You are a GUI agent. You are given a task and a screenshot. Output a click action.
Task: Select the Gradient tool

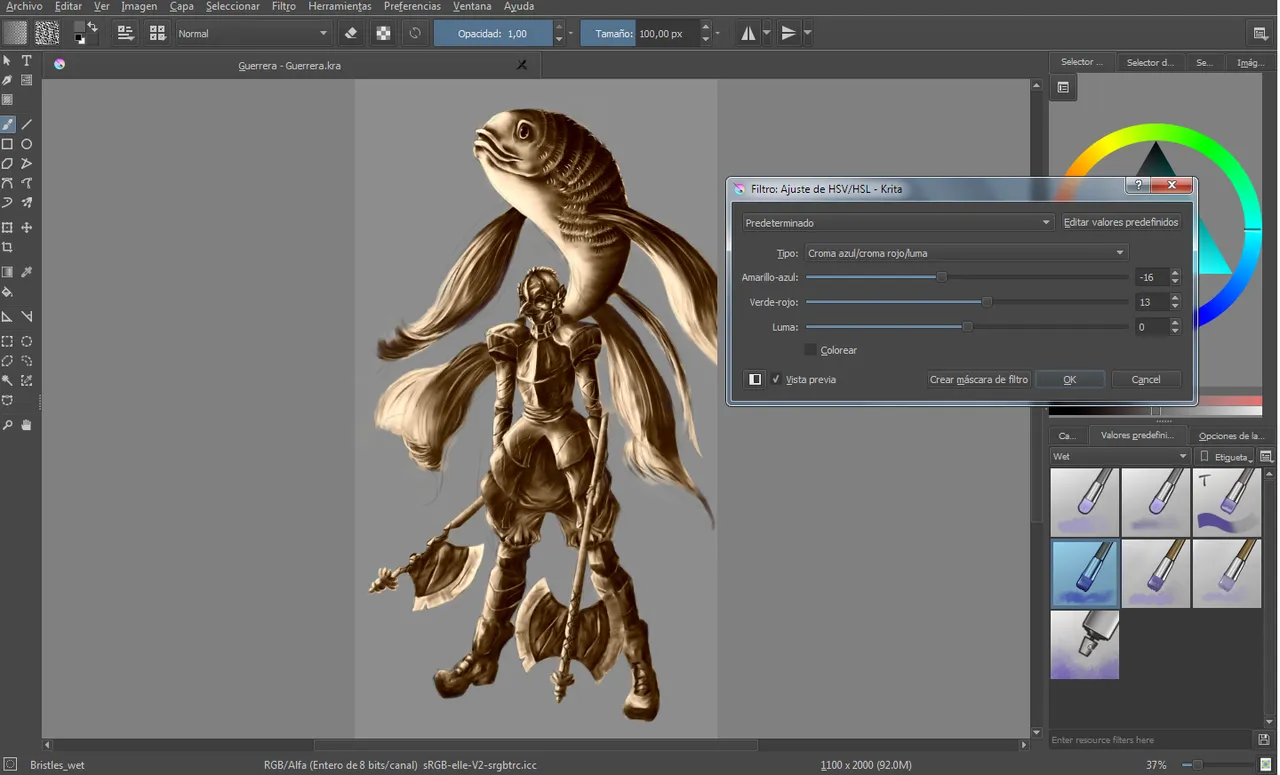tap(8, 272)
